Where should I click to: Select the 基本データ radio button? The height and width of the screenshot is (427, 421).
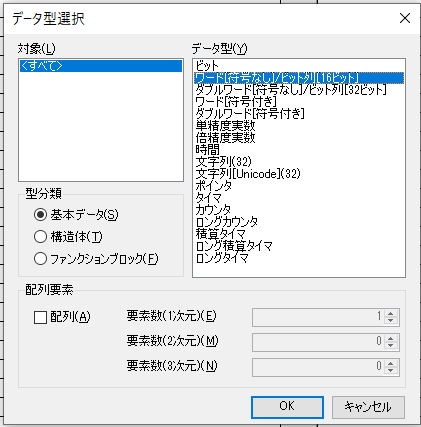(x=40, y=215)
